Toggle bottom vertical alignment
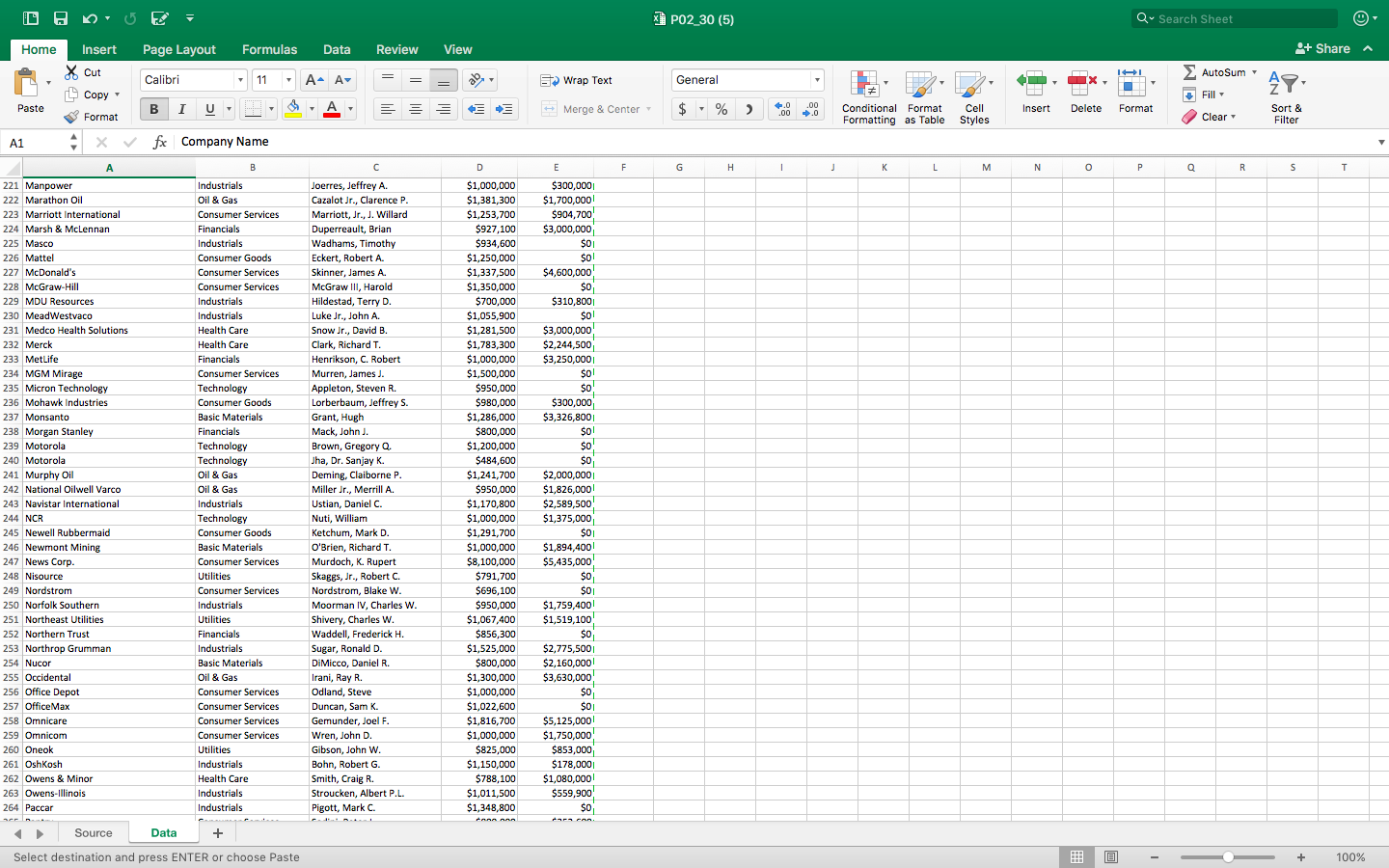Viewport: 1389px width, 868px height. click(x=444, y=80)
